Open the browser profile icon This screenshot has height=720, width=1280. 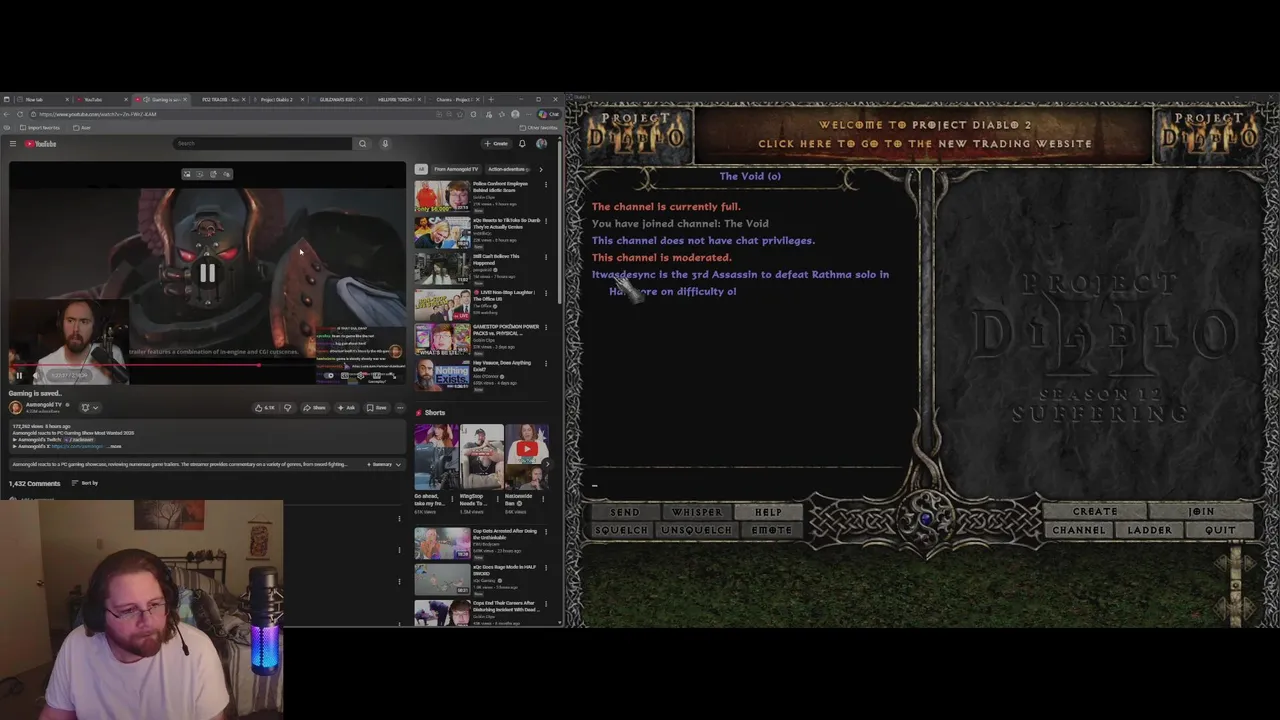(515, 114)
